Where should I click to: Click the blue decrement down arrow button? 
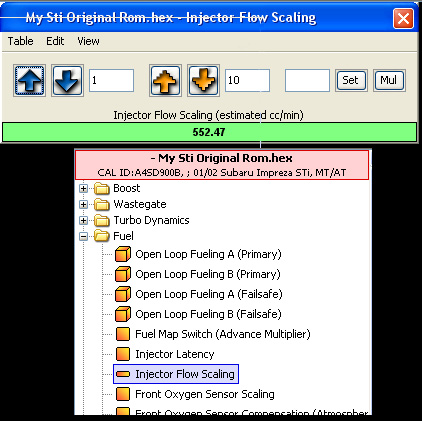pyautogui.click(x=67, y=80)
